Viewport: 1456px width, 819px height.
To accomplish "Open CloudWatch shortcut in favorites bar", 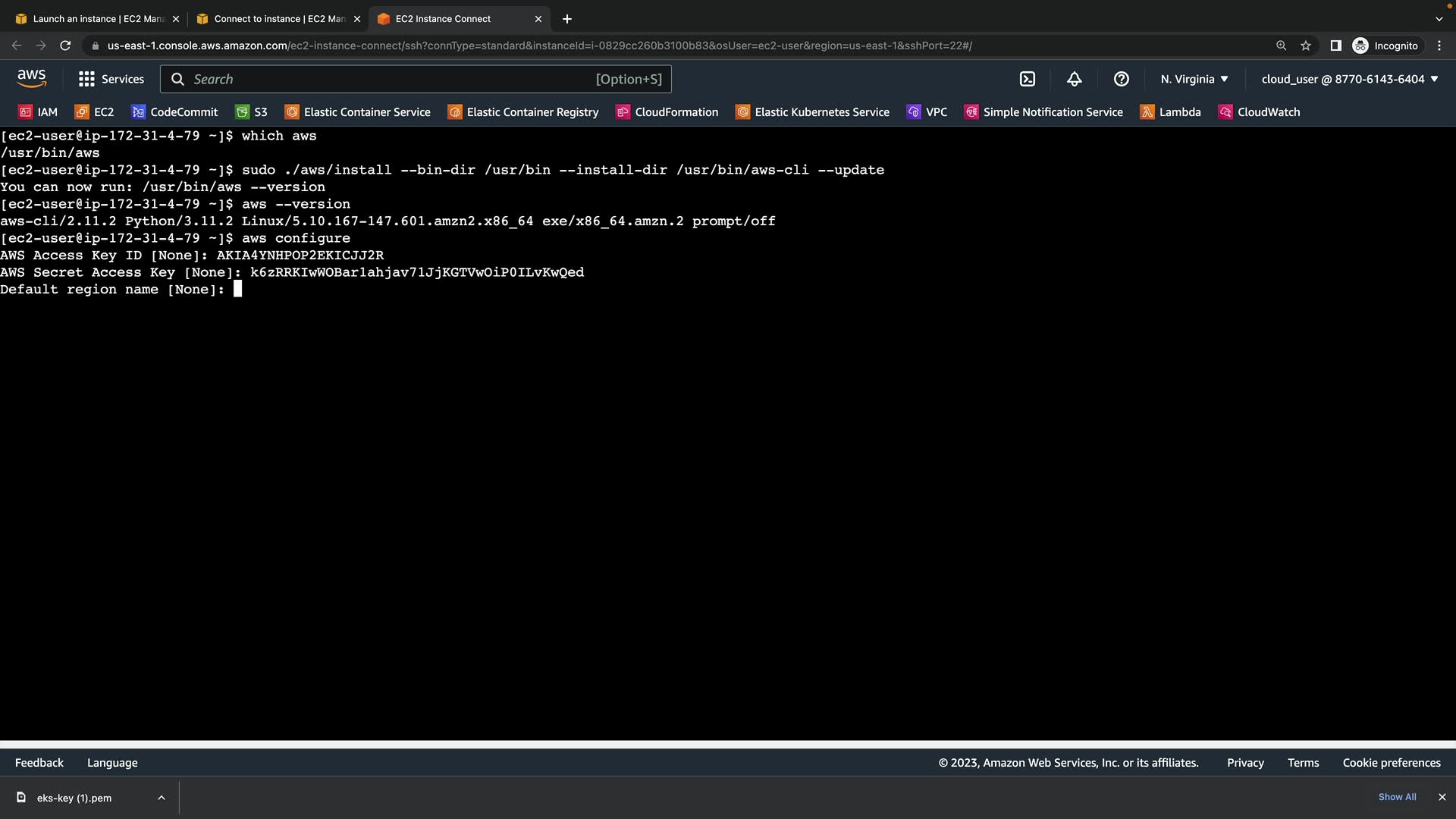I will click(1259, 112).
